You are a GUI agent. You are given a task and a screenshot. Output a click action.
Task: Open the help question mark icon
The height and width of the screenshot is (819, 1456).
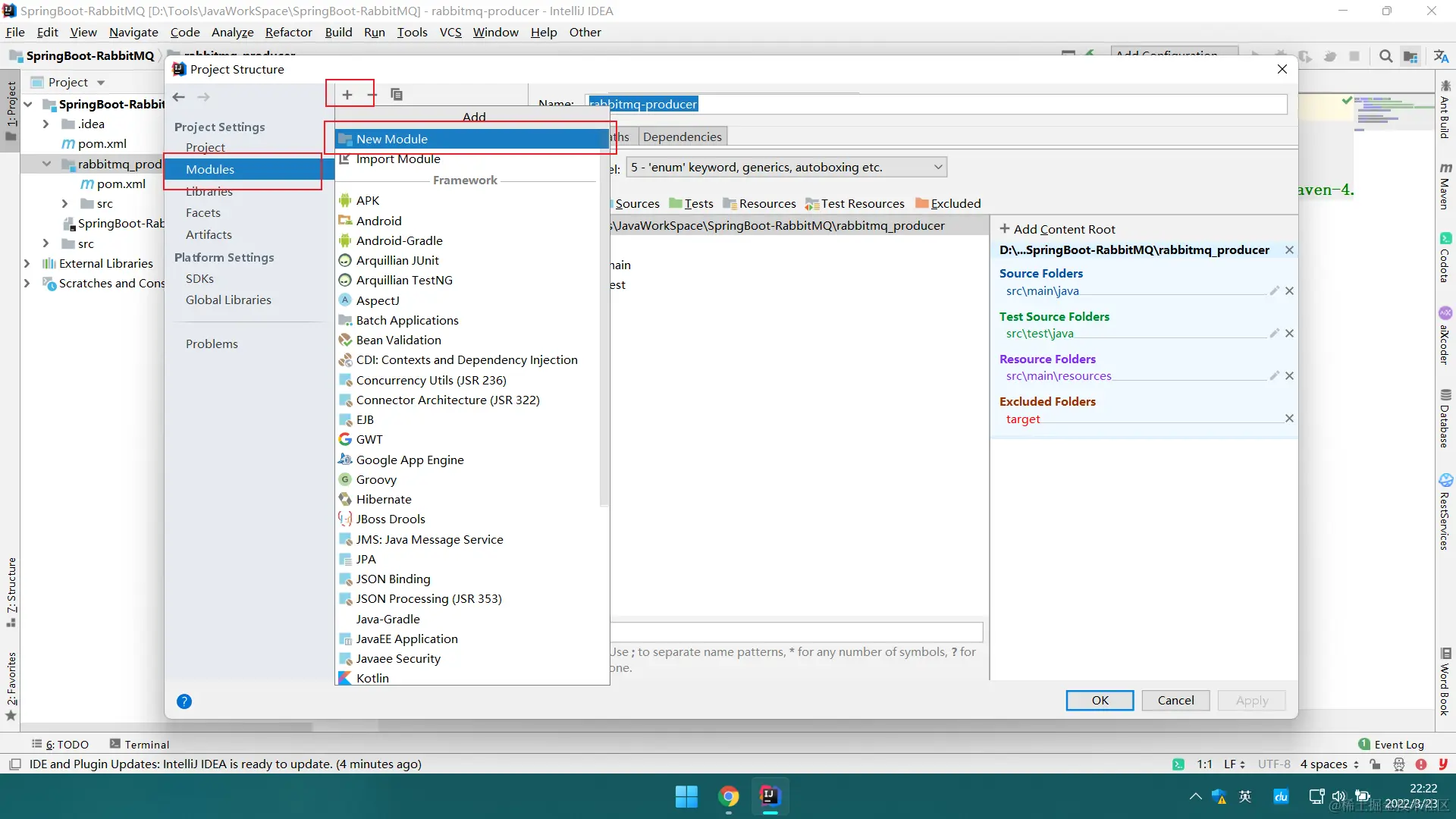184,701
